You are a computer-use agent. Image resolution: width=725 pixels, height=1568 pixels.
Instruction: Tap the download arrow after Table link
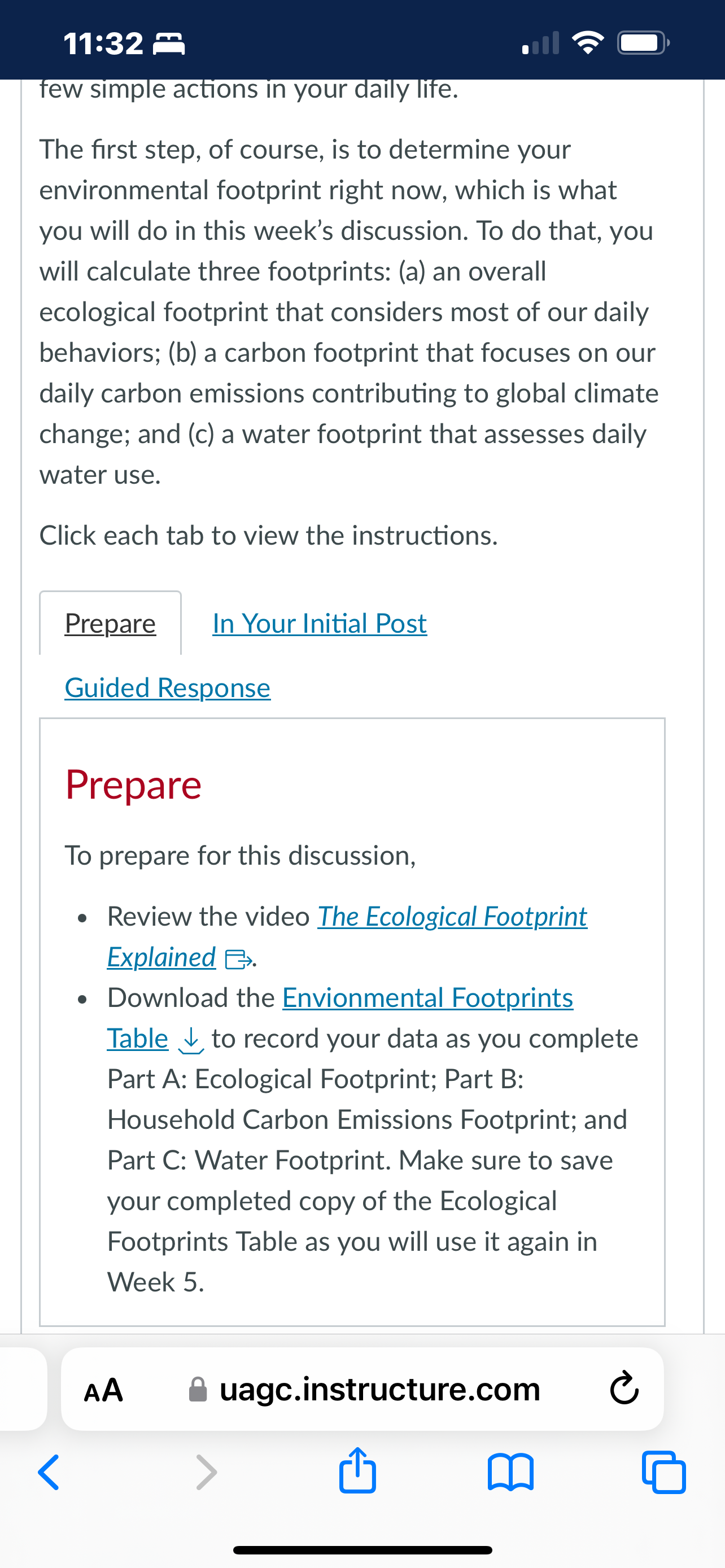tap(190, 1040)
